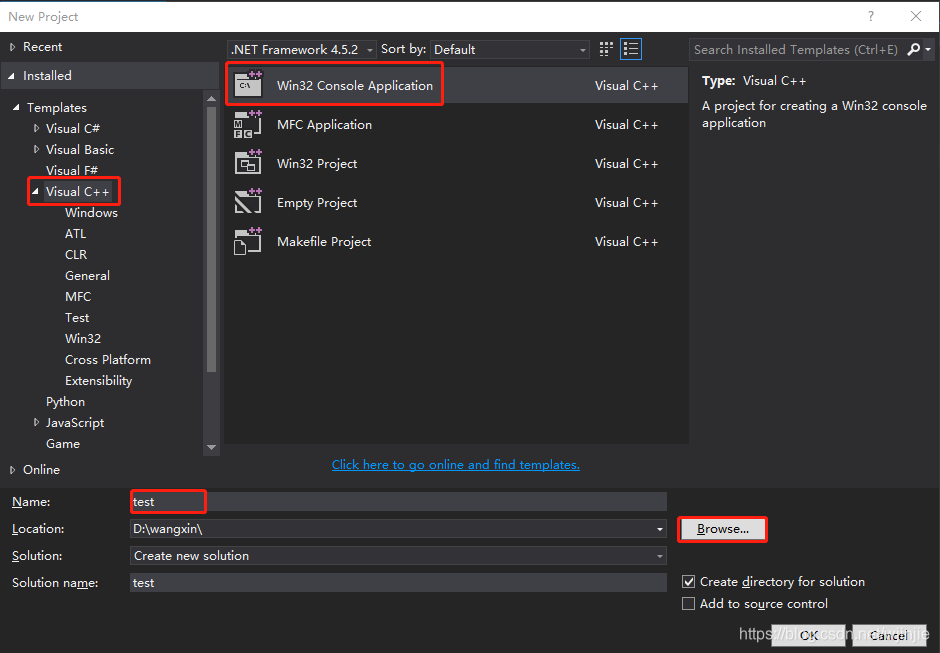Select the Python tree item
Screen dimensions: 940x653
65,402
